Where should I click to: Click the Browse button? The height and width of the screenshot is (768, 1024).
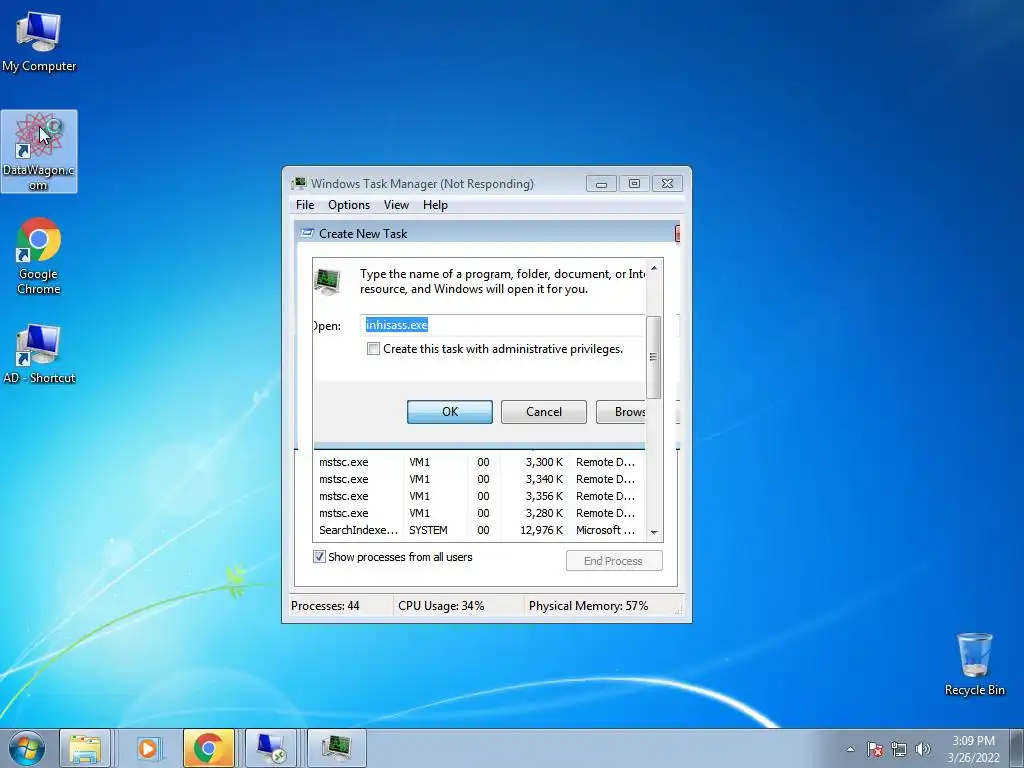(x=620, y=411)
